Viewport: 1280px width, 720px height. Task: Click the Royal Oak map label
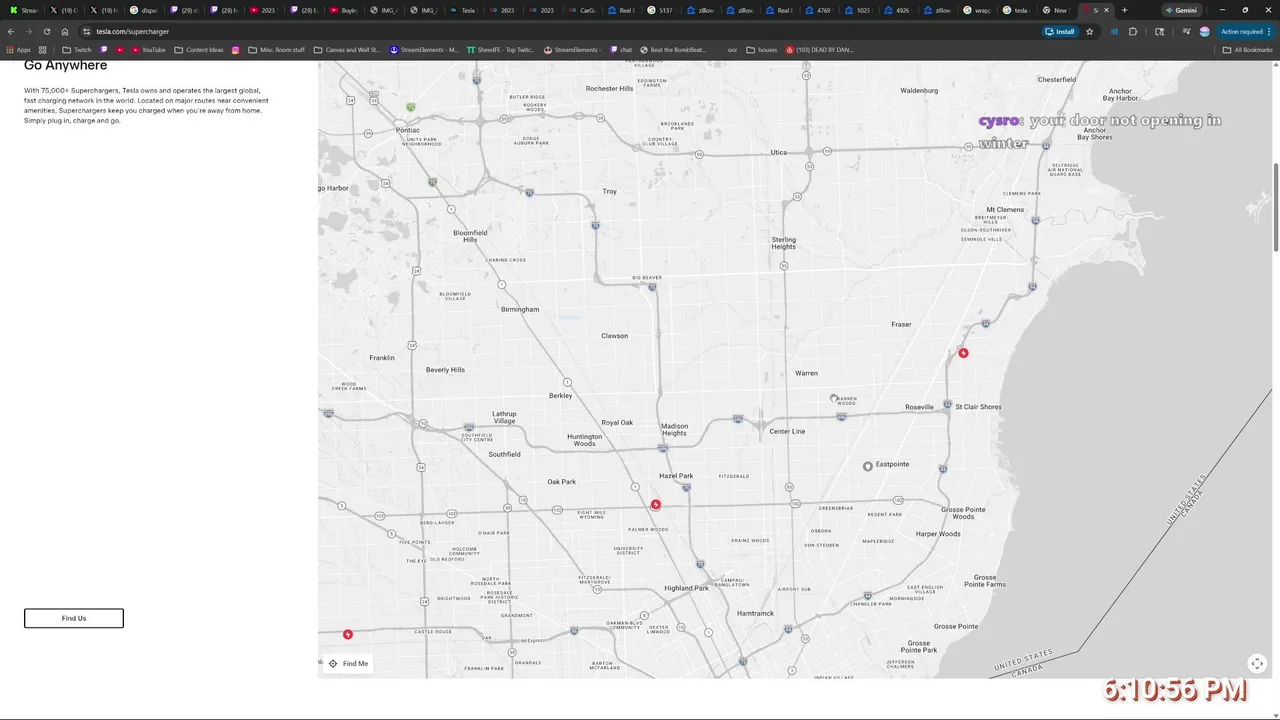click(617, 422)
